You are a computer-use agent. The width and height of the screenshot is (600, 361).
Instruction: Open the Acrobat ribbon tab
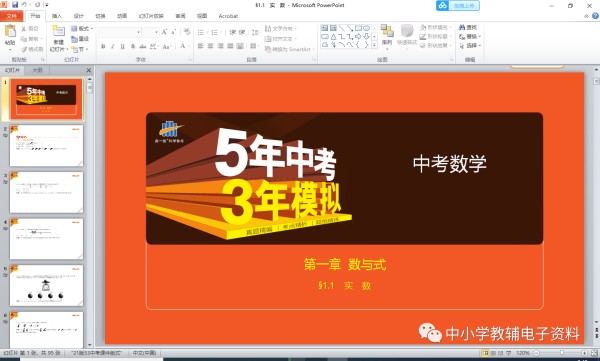tap(228, 16)
